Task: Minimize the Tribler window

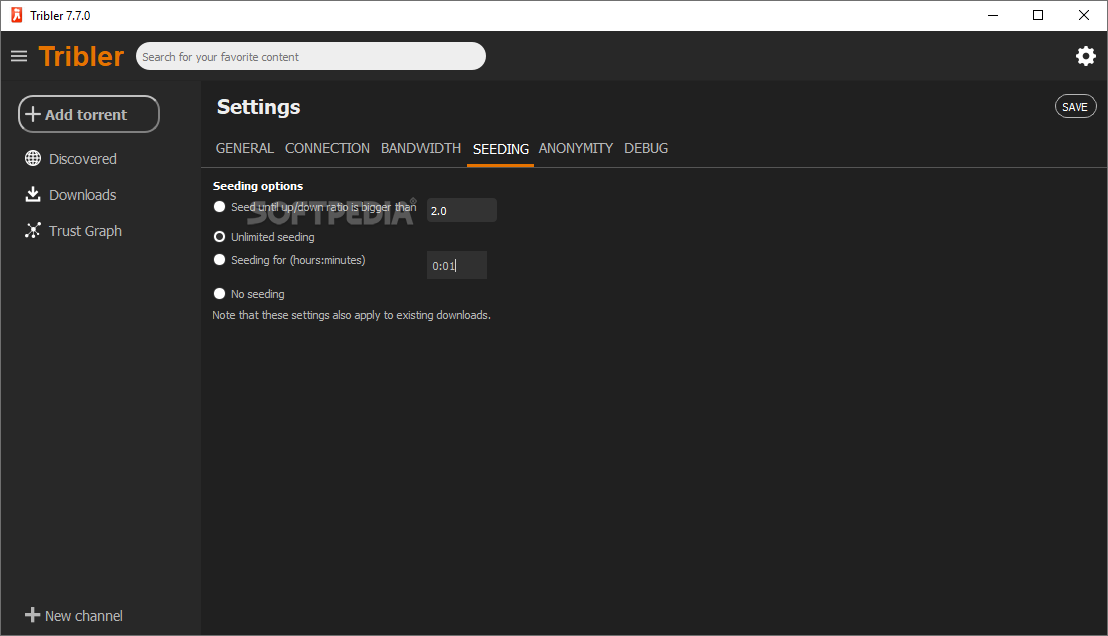Action: click(993, 15)
